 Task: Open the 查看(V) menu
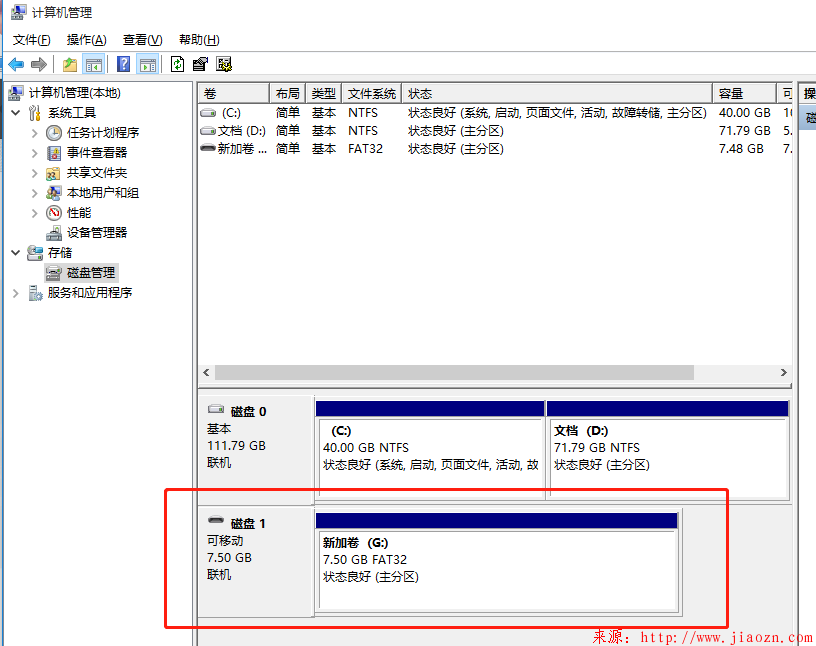(x=142, y=40)
